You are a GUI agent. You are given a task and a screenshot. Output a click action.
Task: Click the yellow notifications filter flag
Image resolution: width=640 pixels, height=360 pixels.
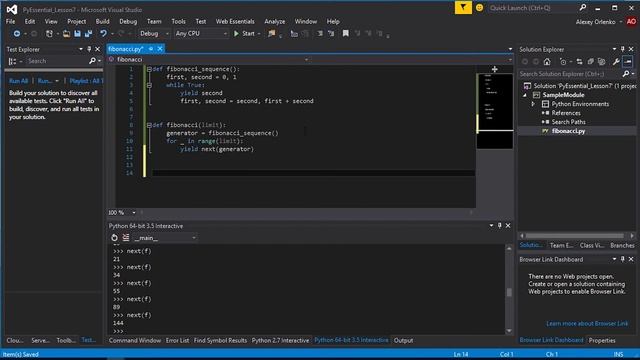[463, 7]
